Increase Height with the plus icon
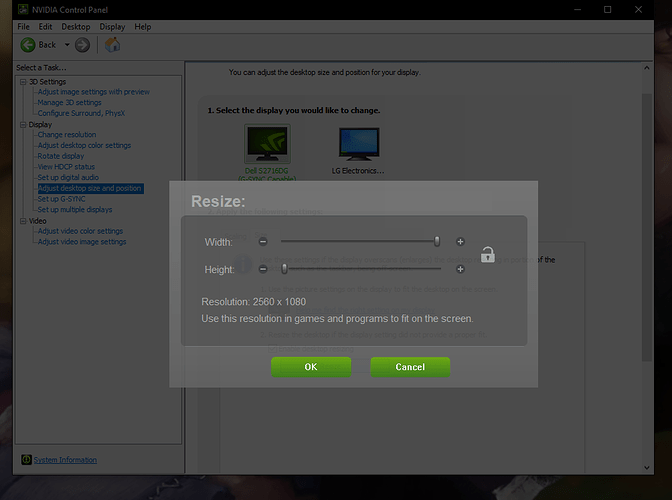 [460, 269]
